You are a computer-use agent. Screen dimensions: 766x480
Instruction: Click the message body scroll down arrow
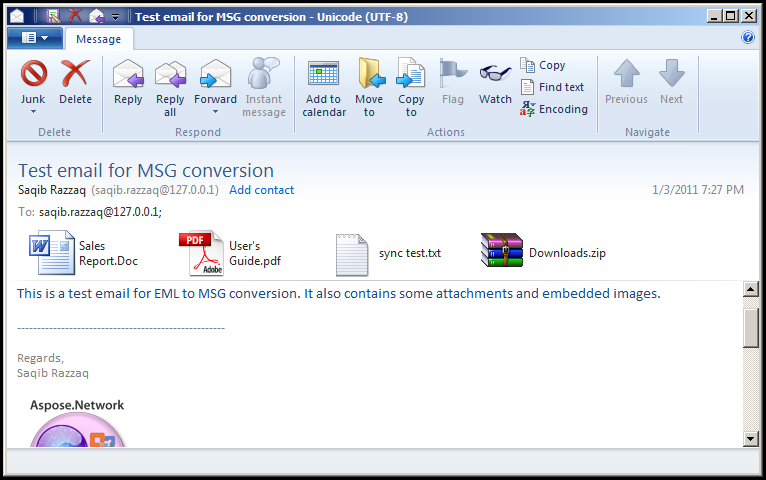pyautogui.click(x=751, y=438)
